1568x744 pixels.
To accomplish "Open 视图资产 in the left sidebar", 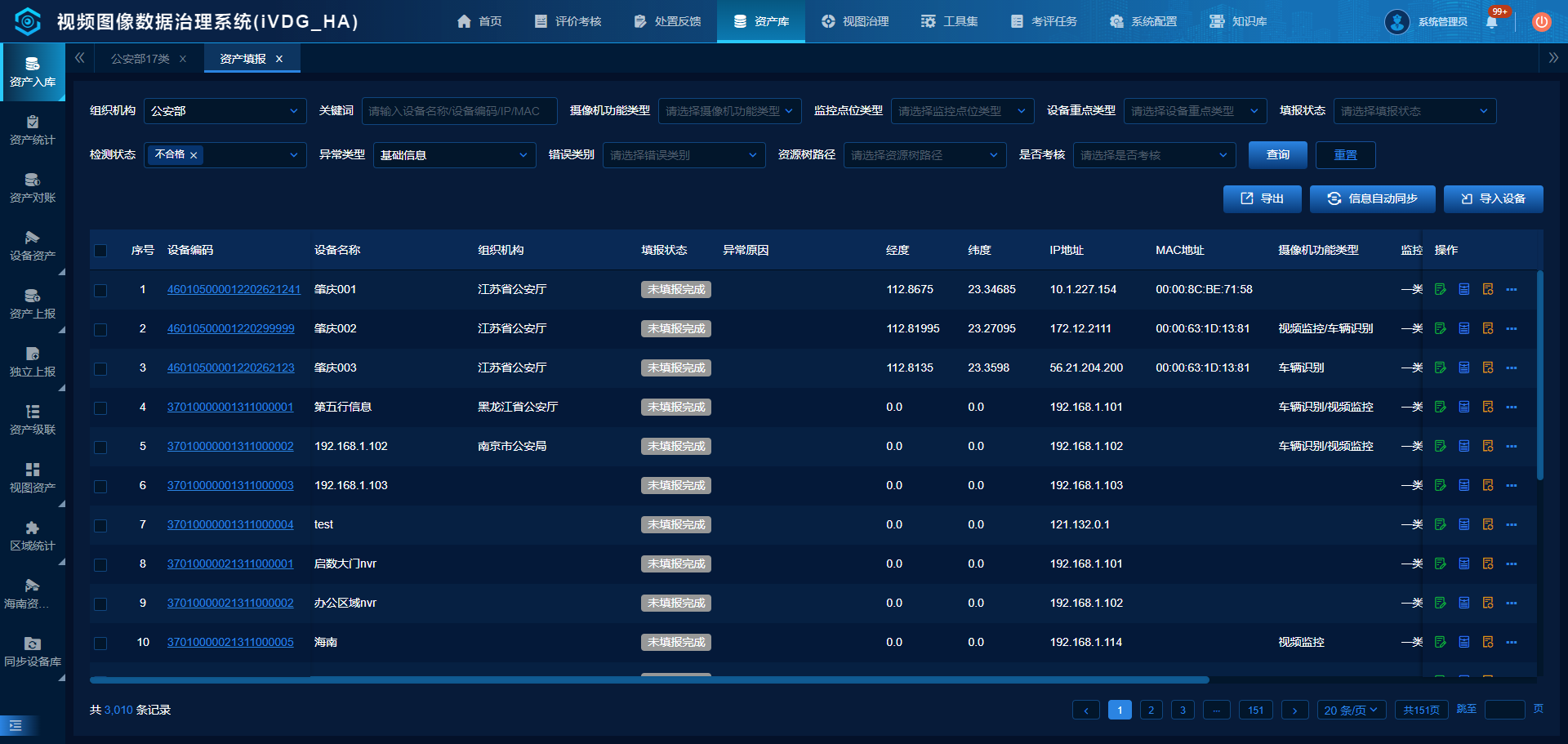I will (x=33, y=479).
